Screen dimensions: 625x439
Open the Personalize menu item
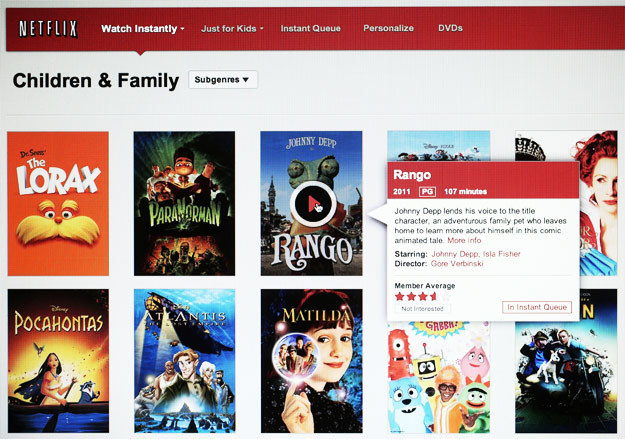(x=388, y=28)
